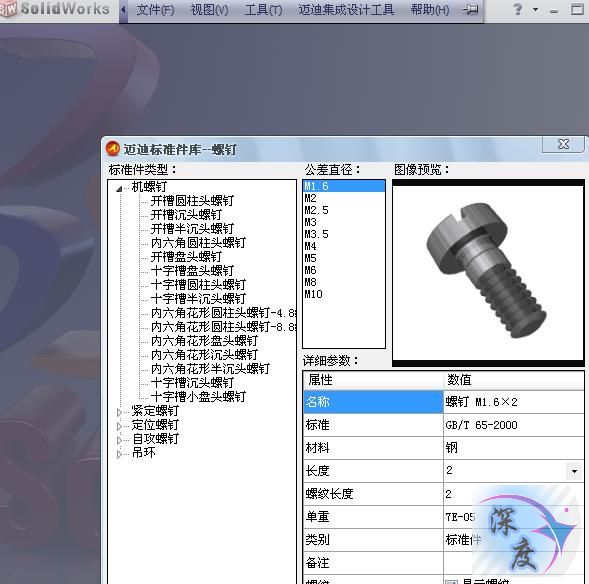The image size is (589, 584).
Task: Select 十字槽盘头螺钉 in the tree
Action: [192, 271]
